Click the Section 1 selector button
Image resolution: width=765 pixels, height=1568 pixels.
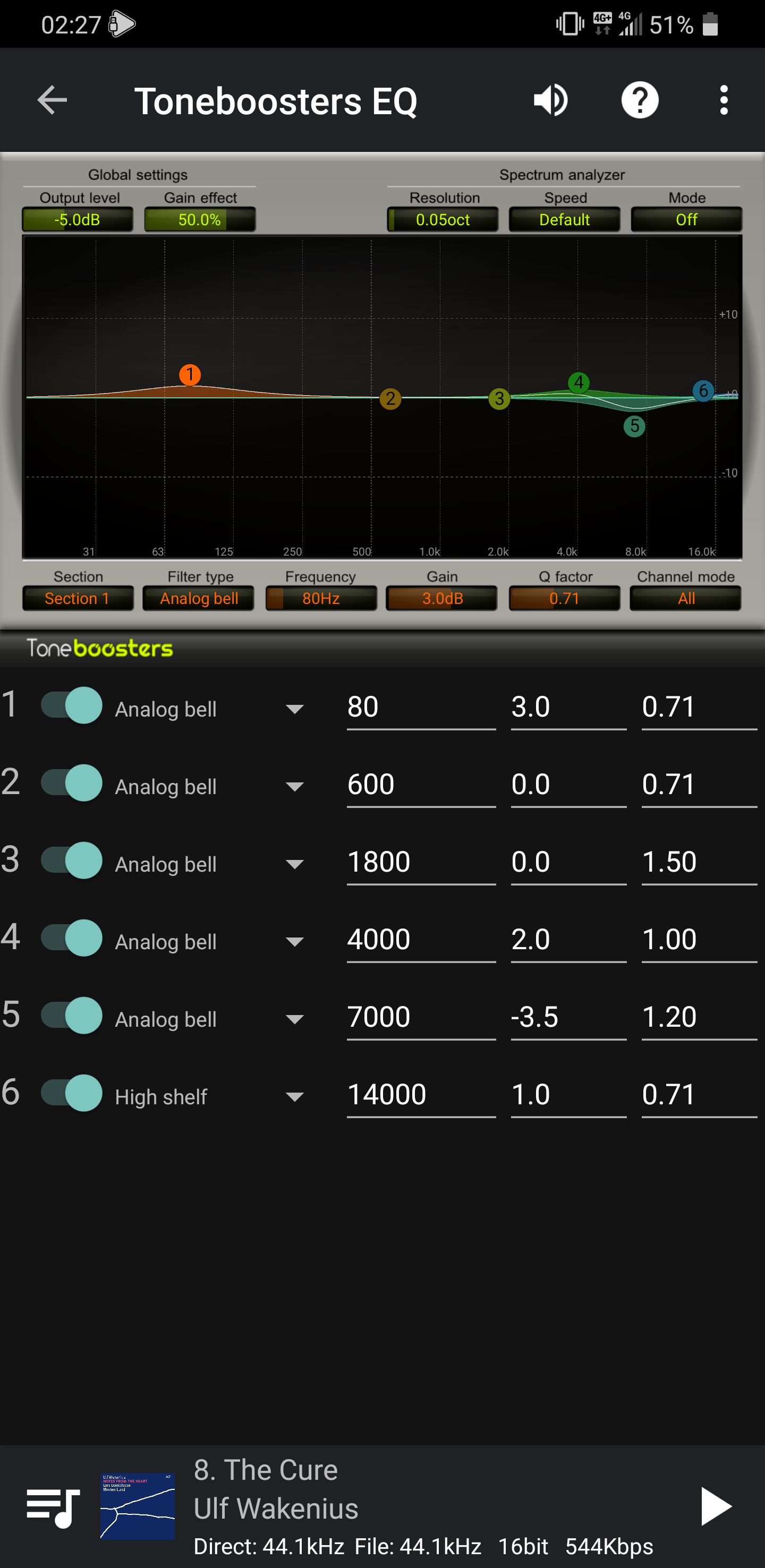tap(77, 598)
